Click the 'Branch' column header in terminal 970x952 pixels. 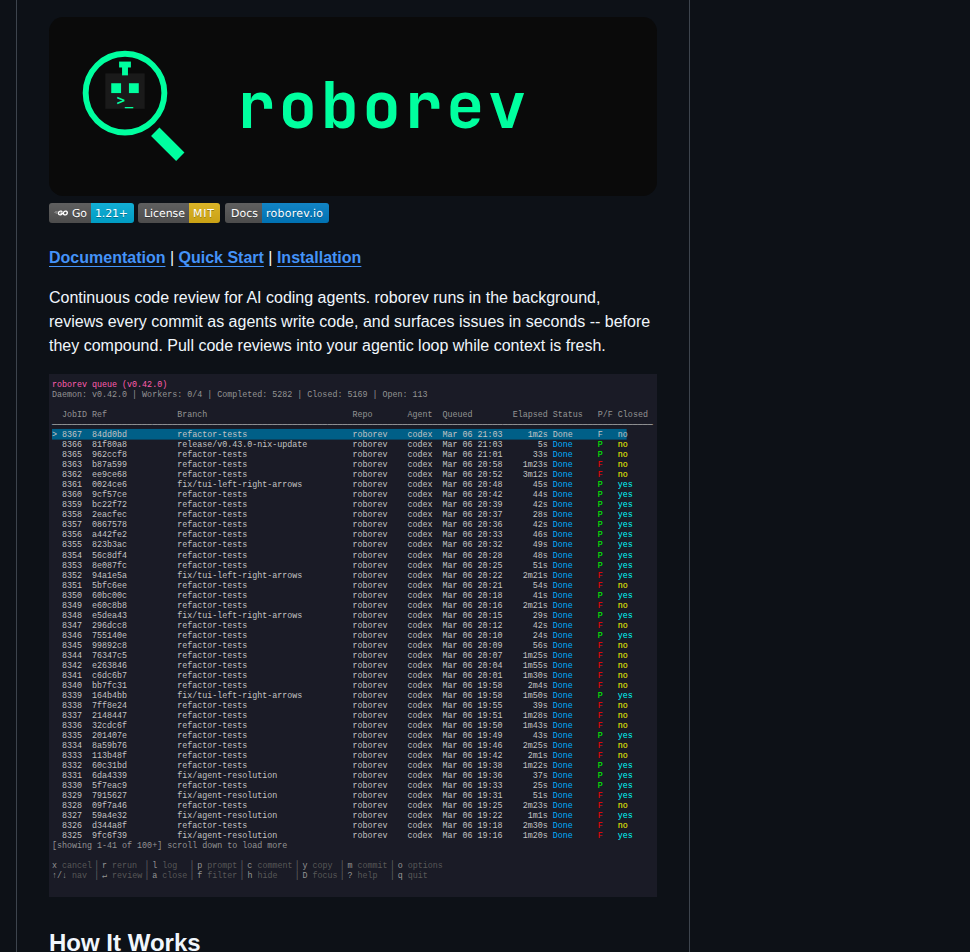(x=192, y=414)
